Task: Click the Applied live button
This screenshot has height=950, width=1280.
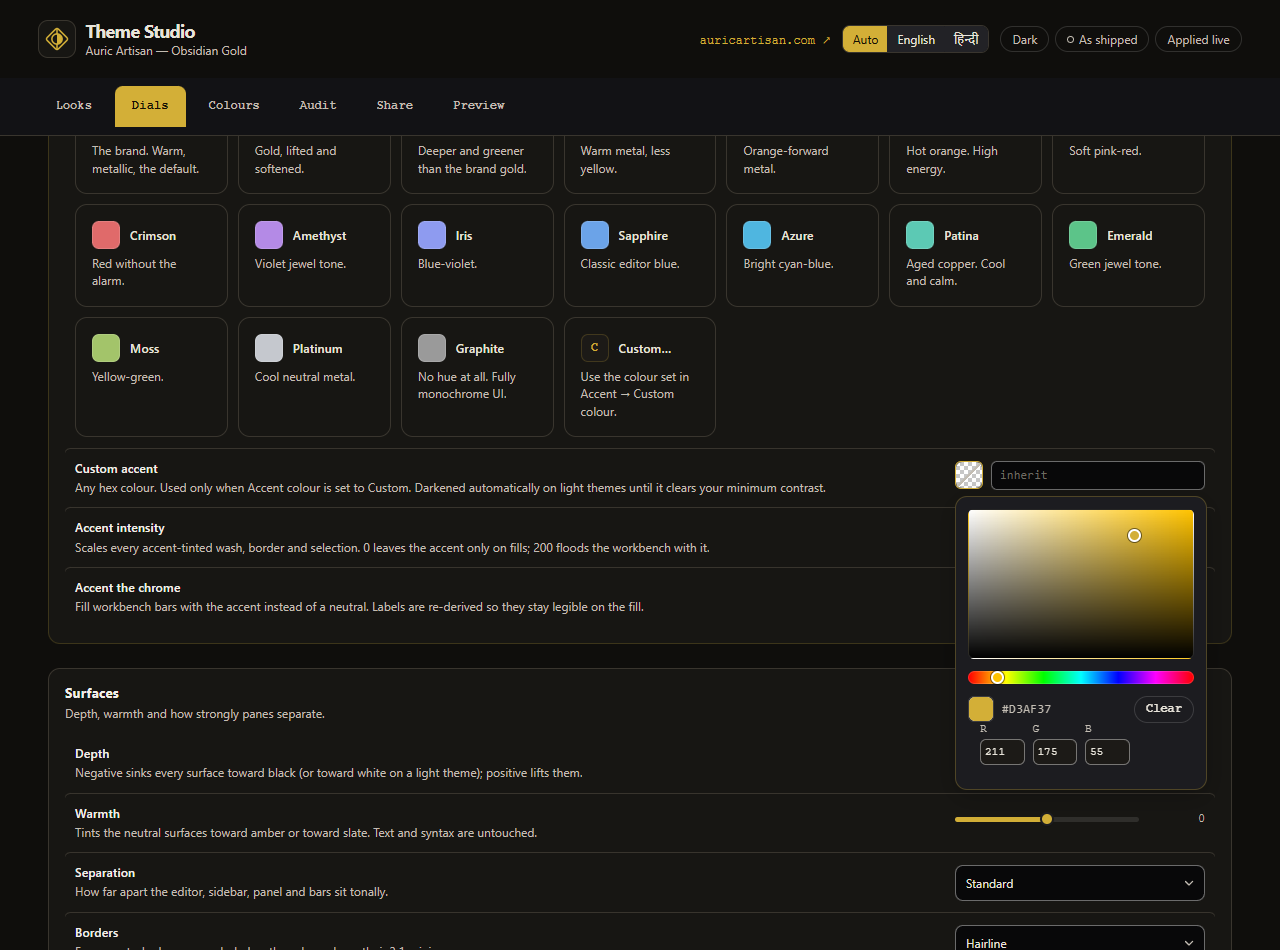Action: [1198, 40]
